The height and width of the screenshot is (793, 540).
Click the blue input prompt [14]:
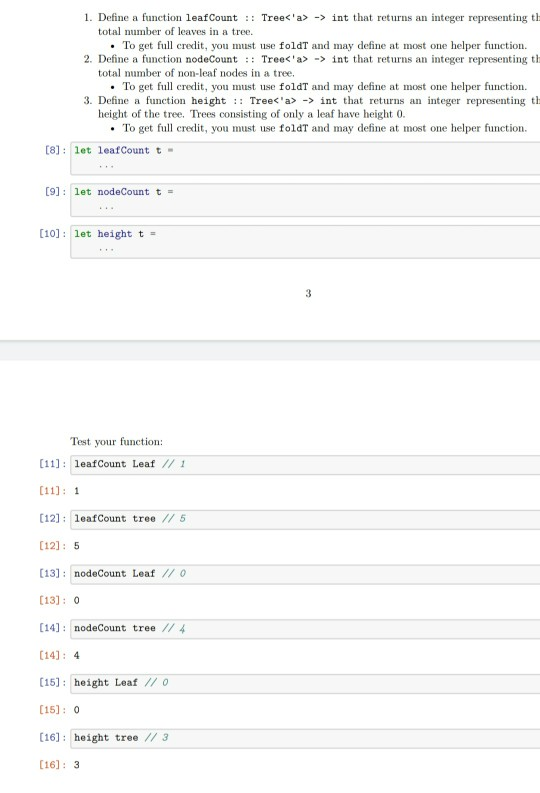[53, 628]
